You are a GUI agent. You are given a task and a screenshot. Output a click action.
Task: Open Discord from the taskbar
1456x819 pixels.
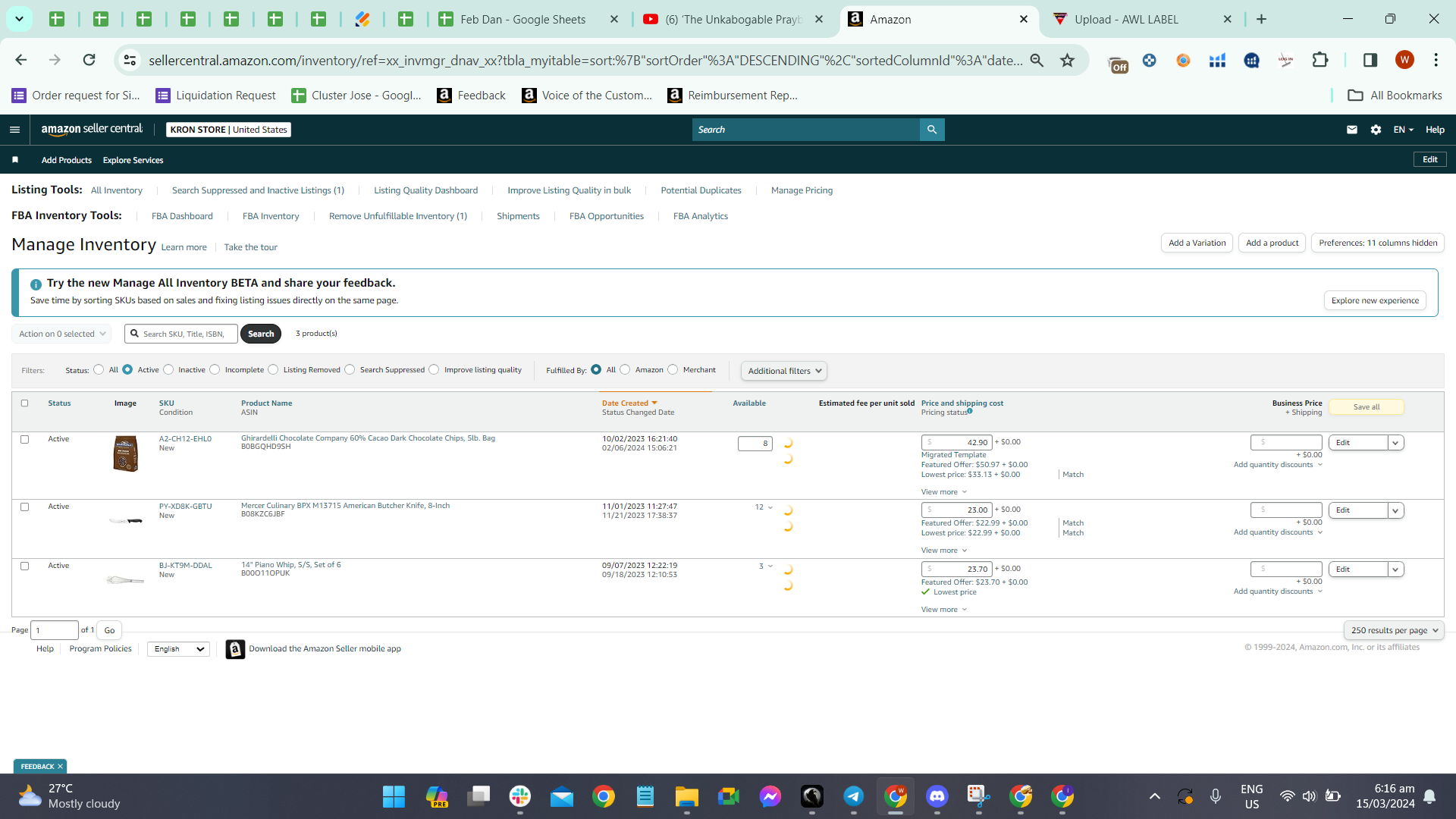pos(937,796)
